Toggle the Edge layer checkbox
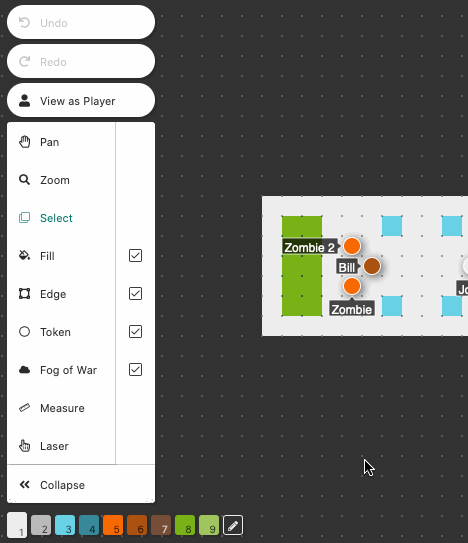The height and width of the screenshot is (543, 468). (x=135, y=294)
